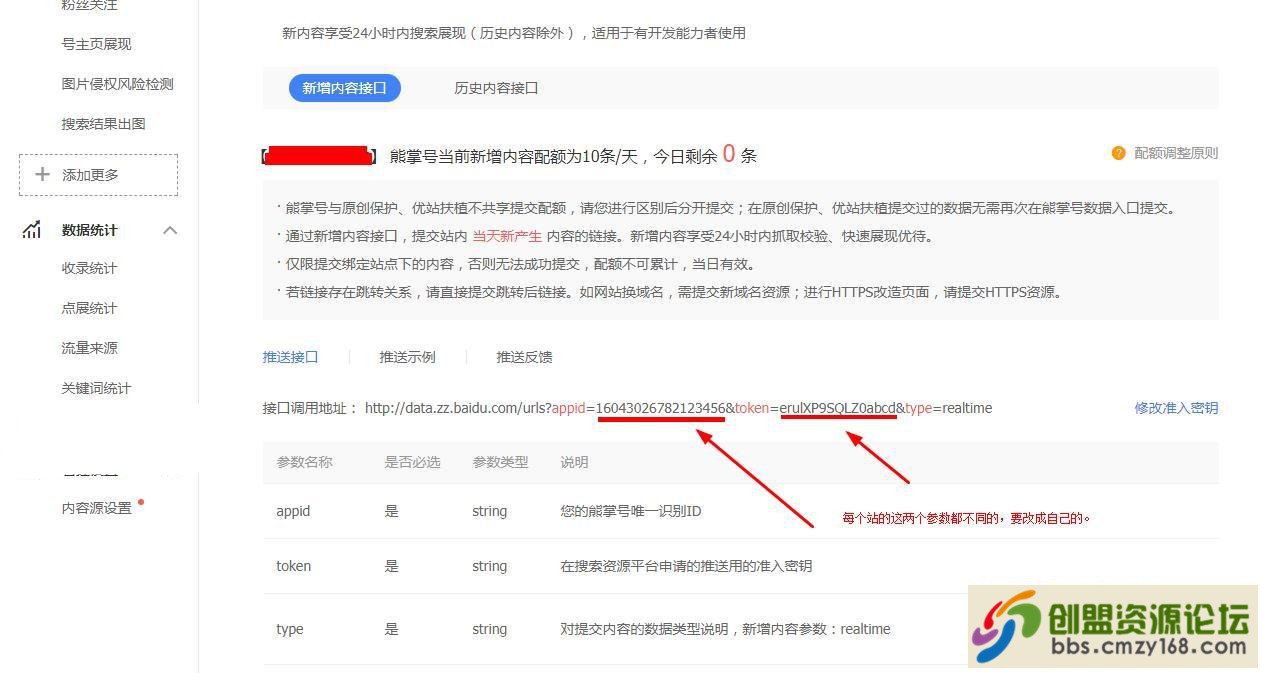Open 关键词统计 in sidebar
Screen dimensions: 1263x673
(x=96, y=388)
